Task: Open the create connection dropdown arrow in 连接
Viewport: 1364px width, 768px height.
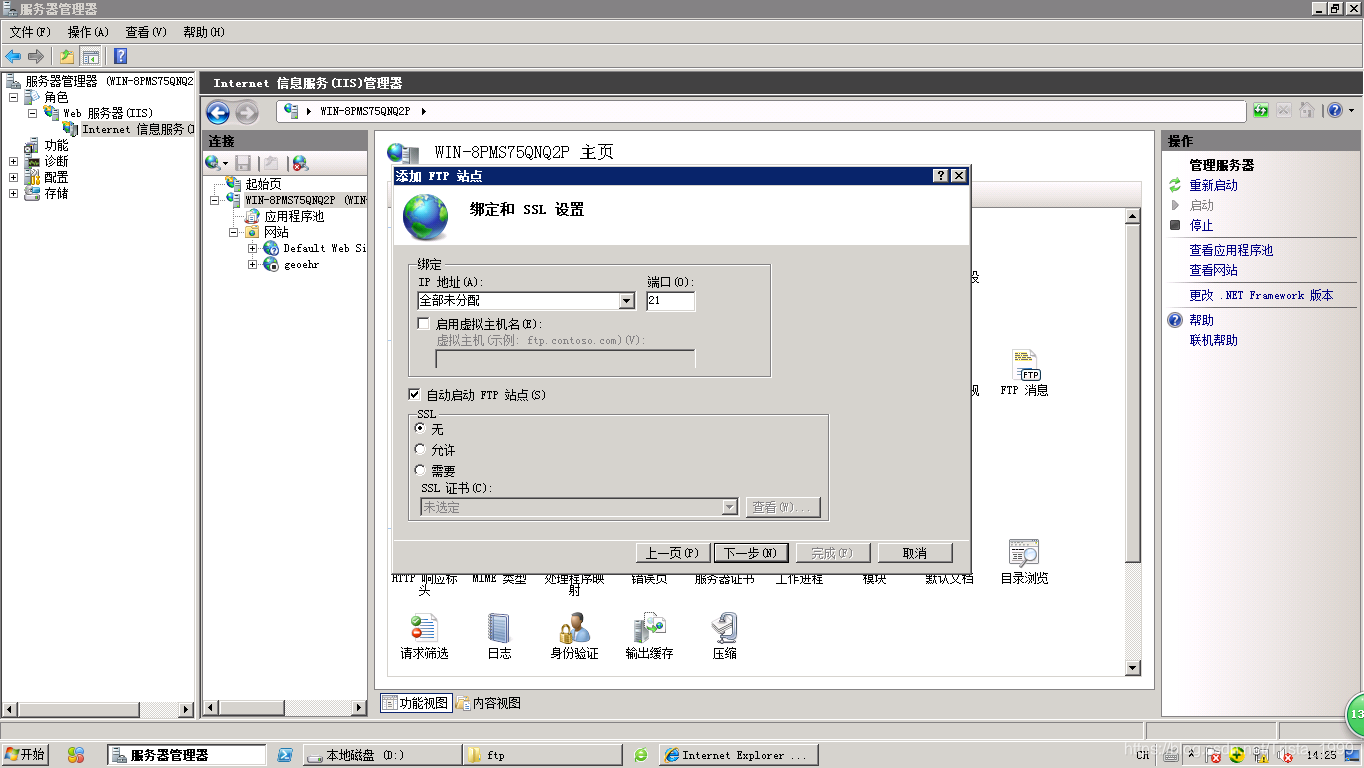Action: coord(225,163)
